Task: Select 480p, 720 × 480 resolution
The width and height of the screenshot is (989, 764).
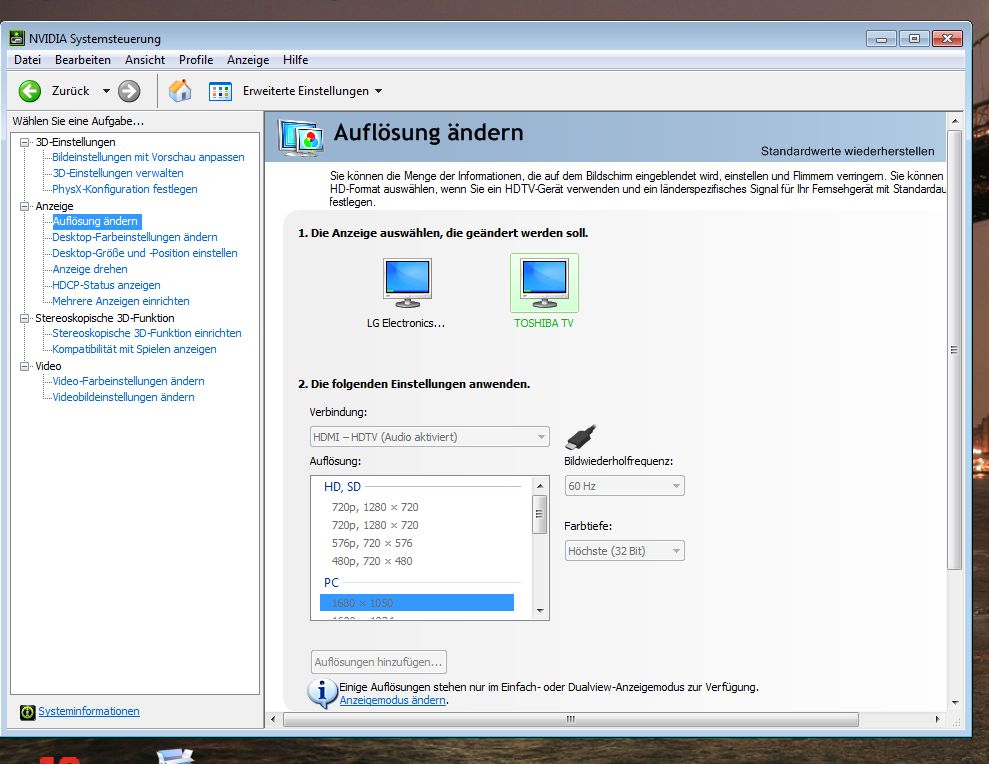Action: 372,561
